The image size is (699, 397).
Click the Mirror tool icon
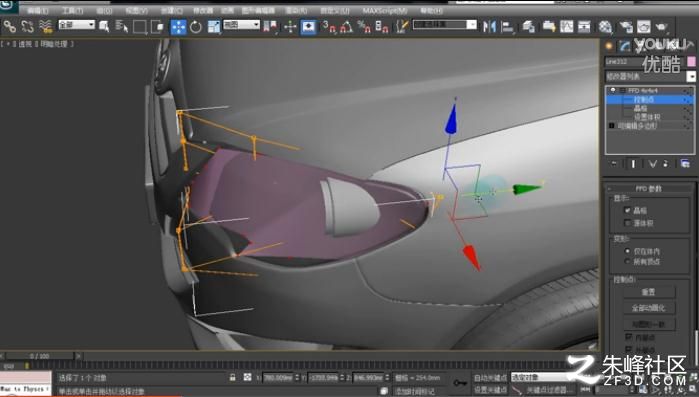pyautogui.click(x=489, y=27)
